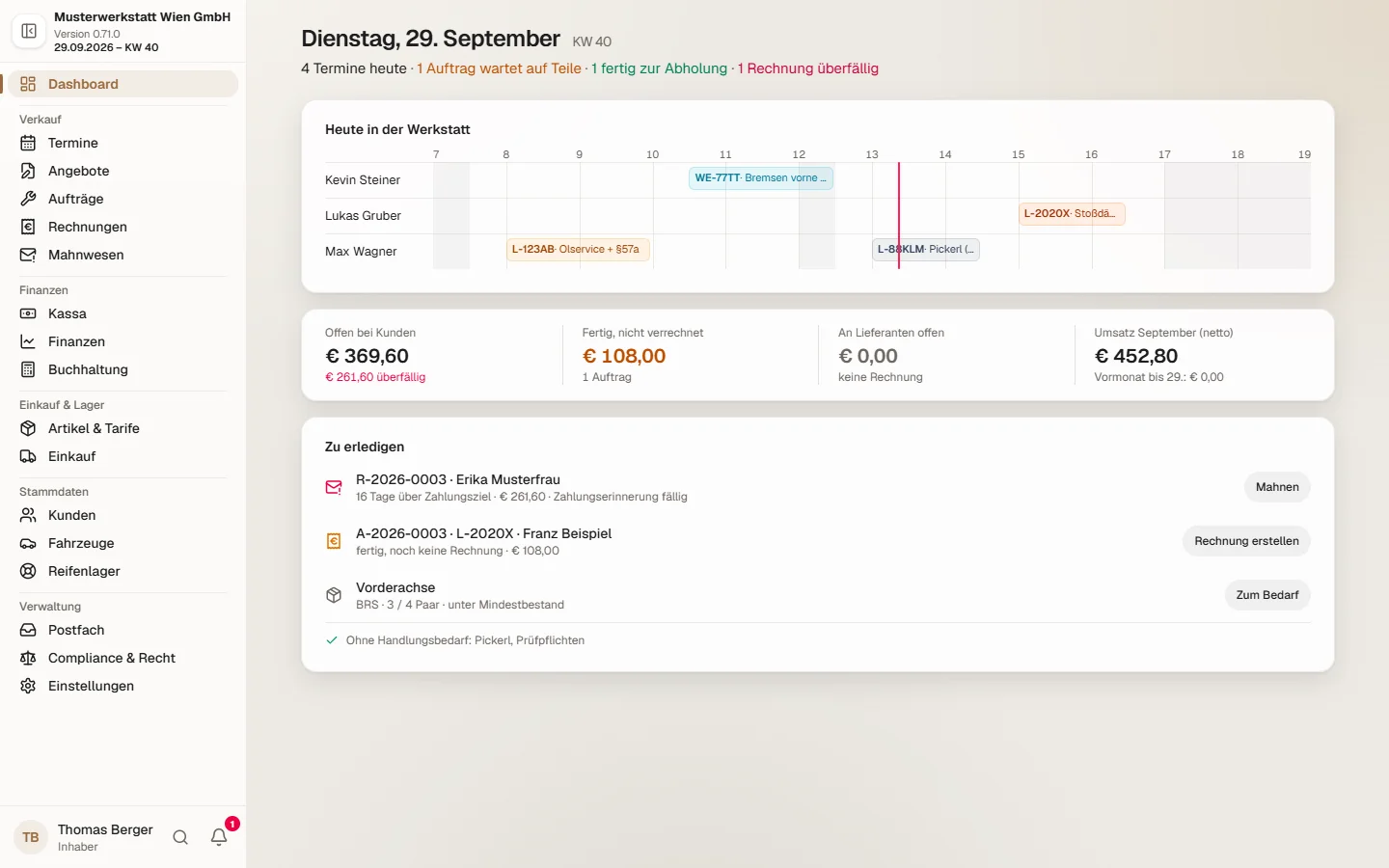This screenshot has width=1389, height=868.
Task: Navigate to Buchhaltung in the sidebar
Action: pyautogui.click(x=123, y=369)
